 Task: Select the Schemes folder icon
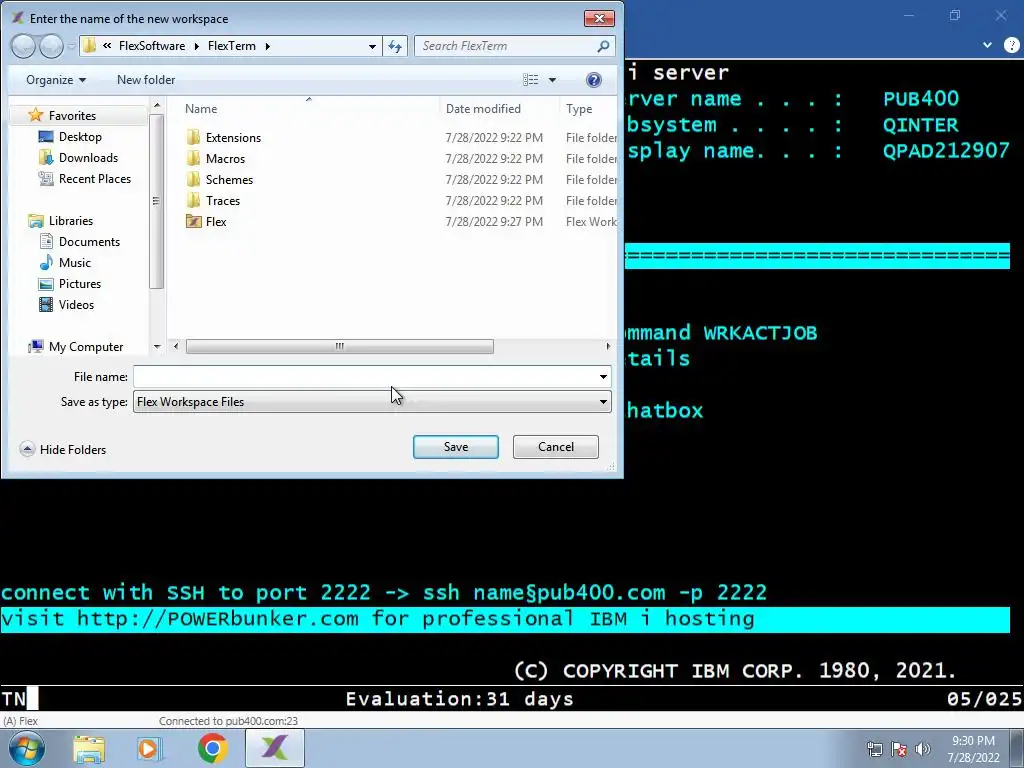[193, 179]
